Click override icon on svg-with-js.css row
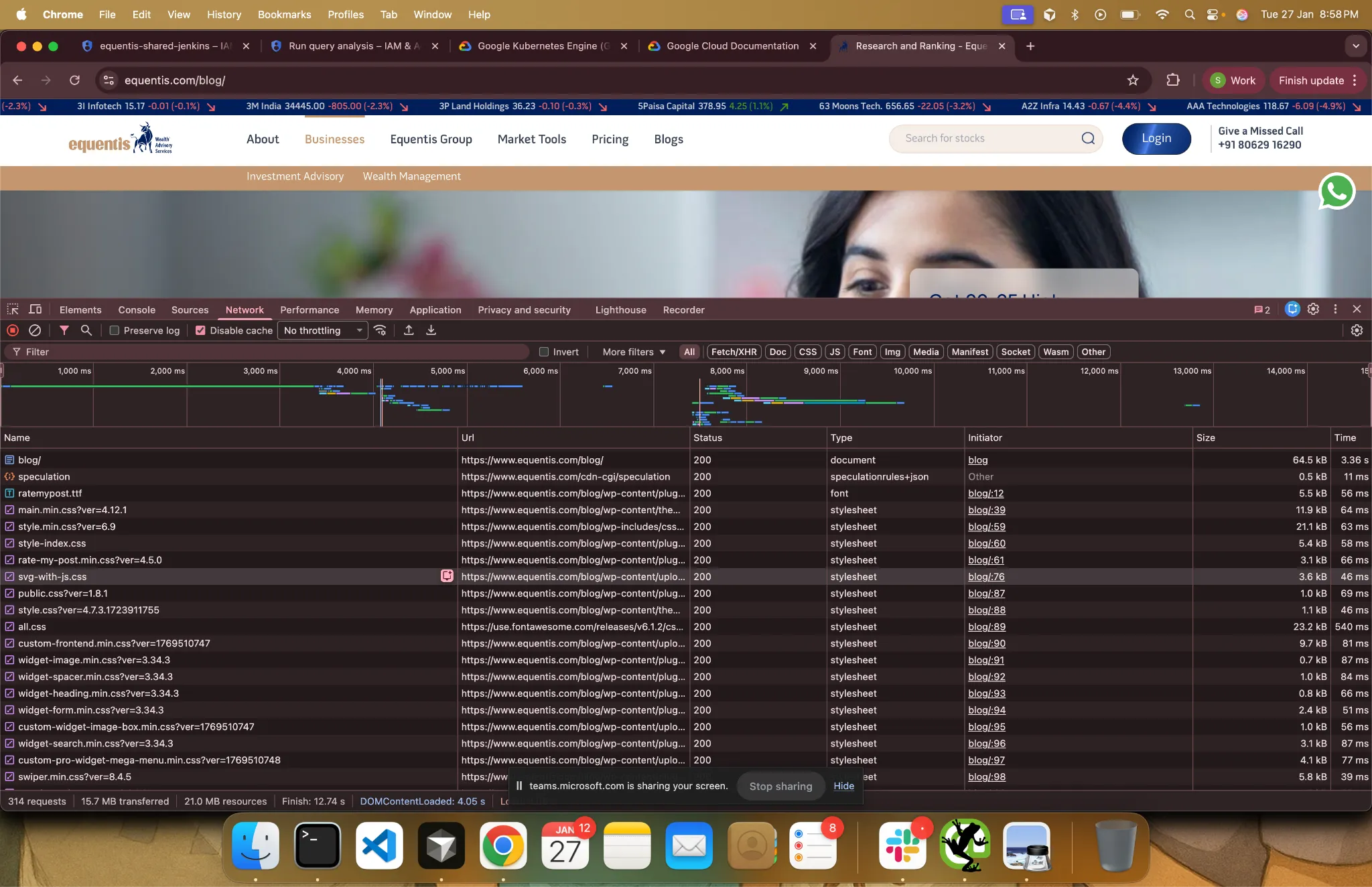This screenshot has height=887, width=1372. tap(447, 576)
